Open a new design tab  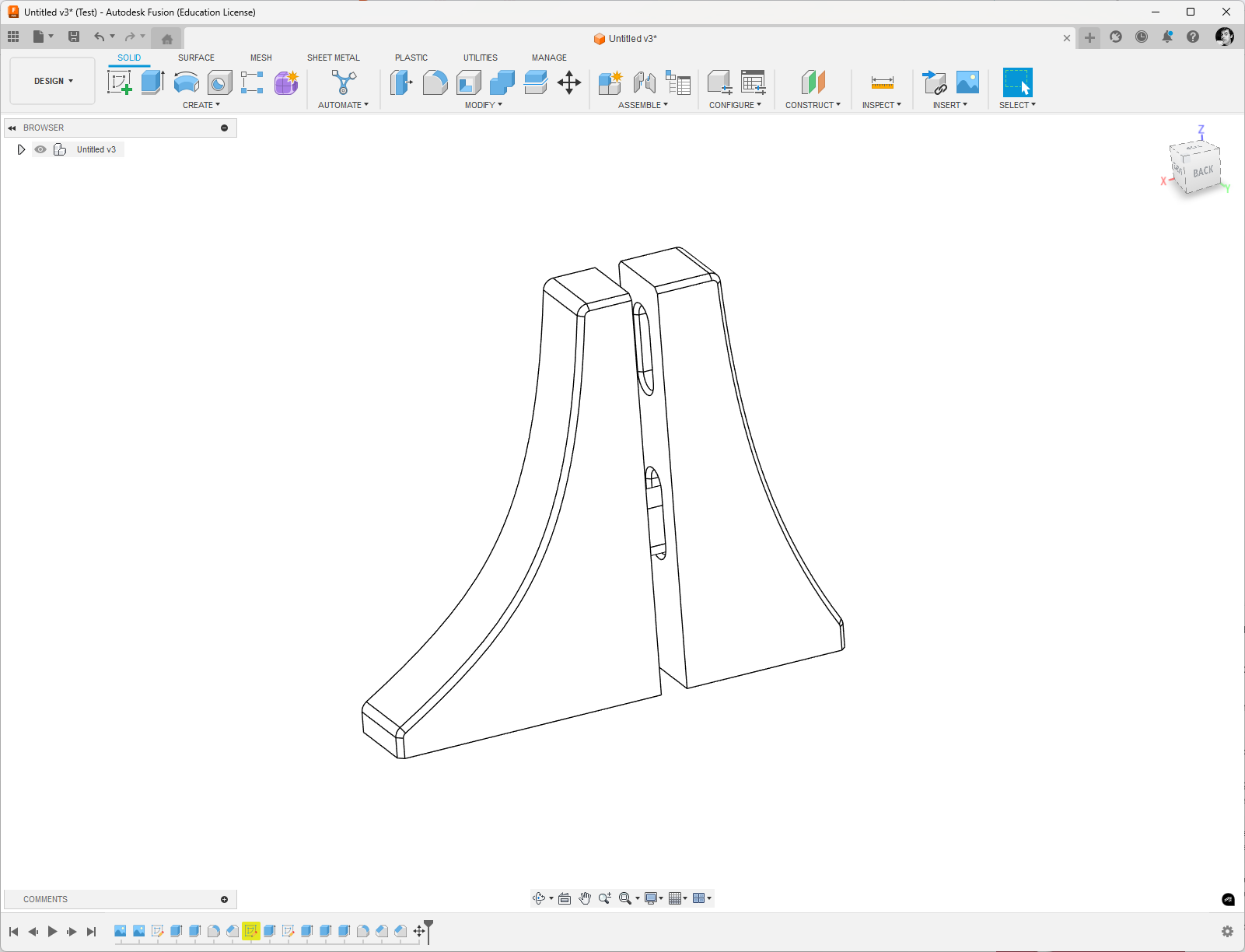click(x=1089, y=37)
